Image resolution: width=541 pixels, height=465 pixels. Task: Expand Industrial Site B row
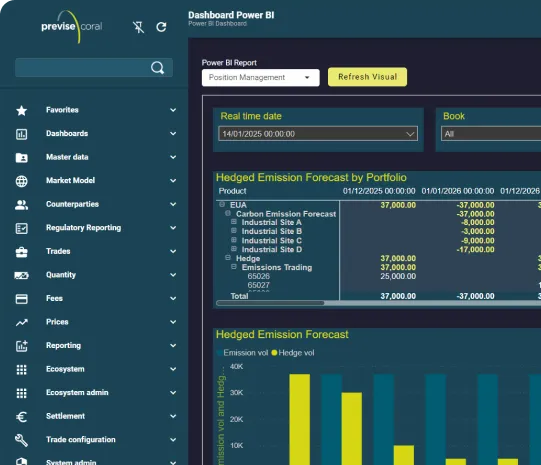(x=234, y=230)
